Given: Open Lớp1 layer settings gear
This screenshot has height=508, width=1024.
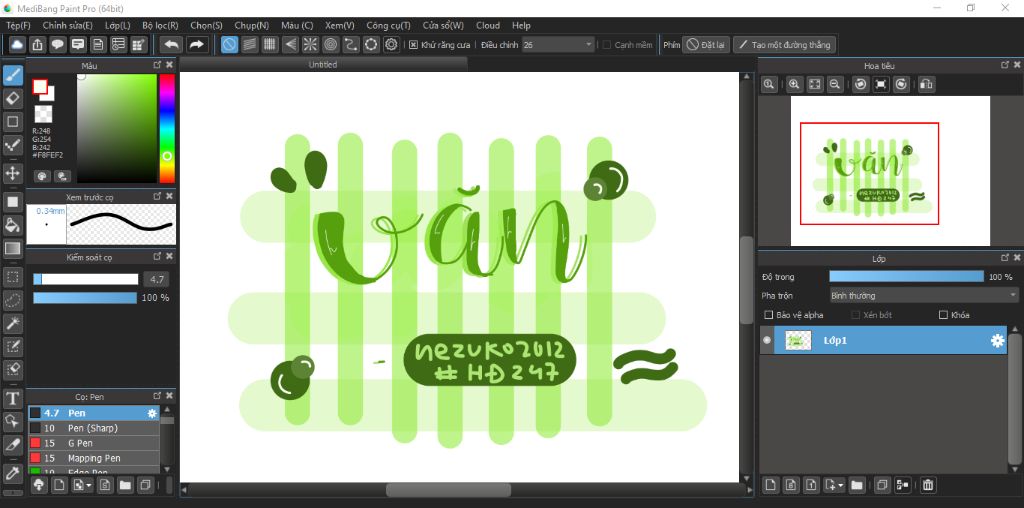Looking at the screenshot, I should pos(997,341).
